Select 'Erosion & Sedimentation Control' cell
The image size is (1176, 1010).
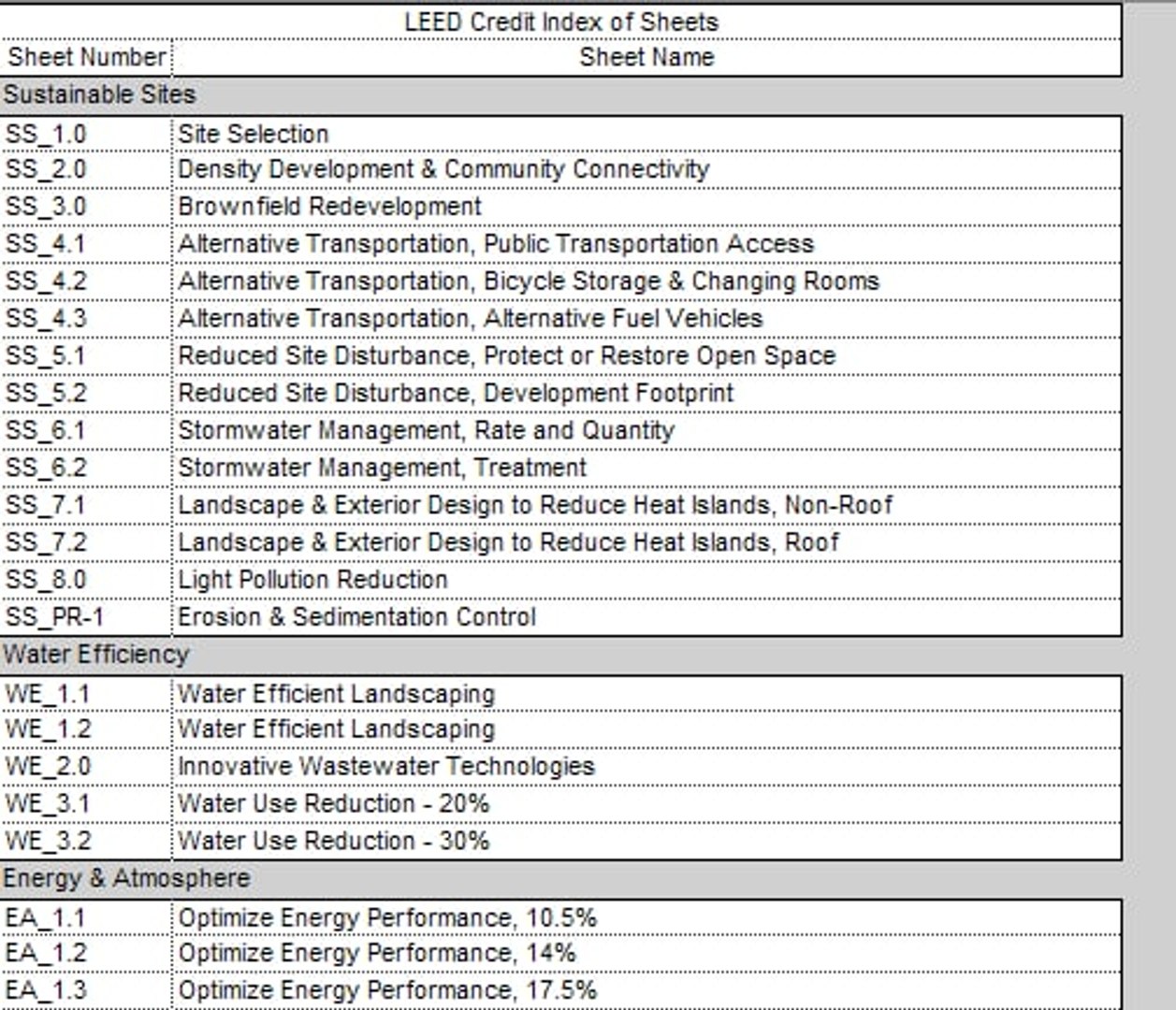coord(647,617)
